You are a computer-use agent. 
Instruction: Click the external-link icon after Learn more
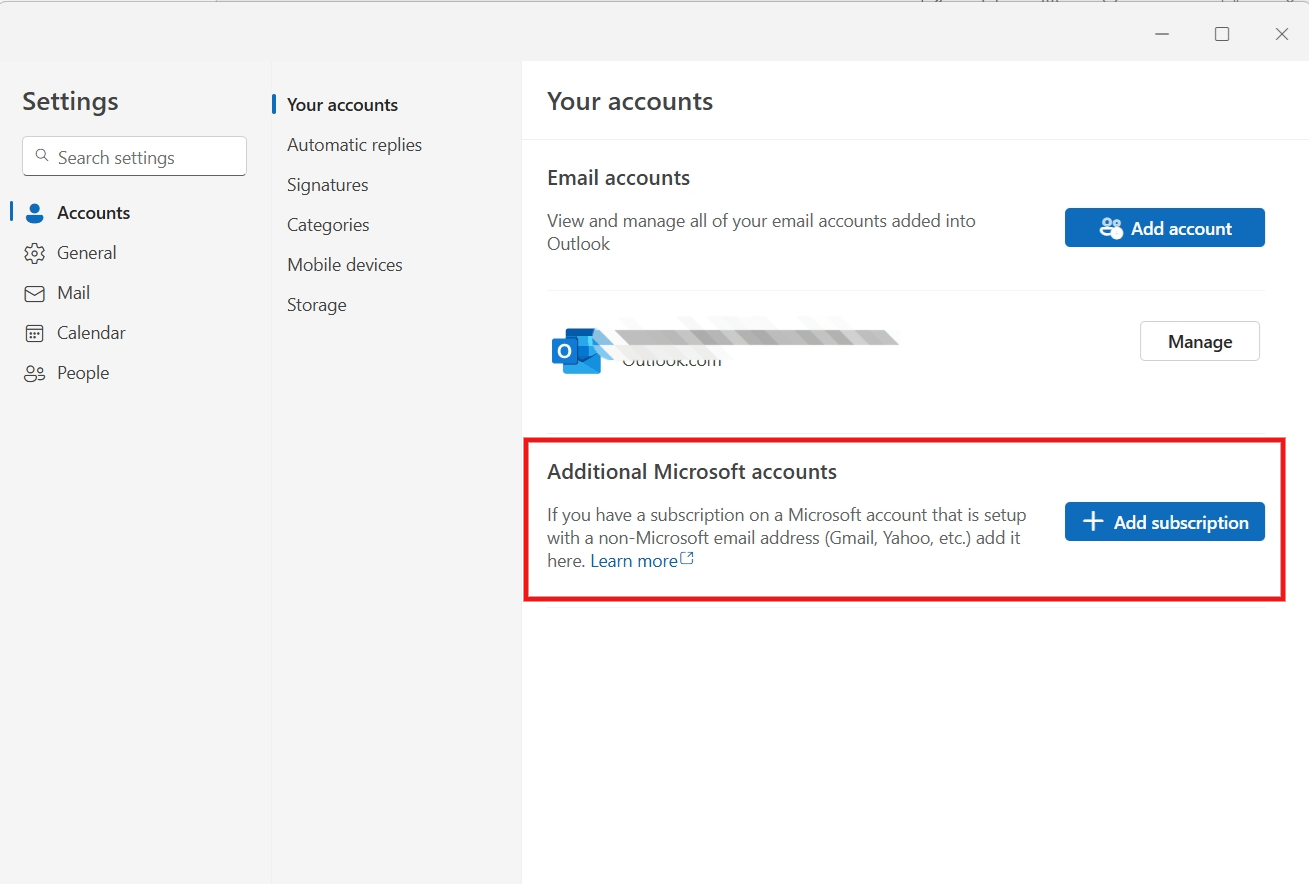point(686,558)
